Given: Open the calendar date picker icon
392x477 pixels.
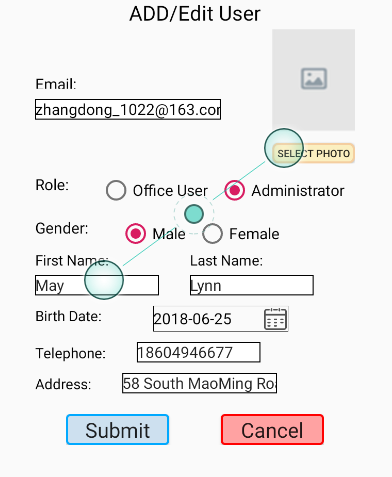Looking at the screenshot, I should 275,319.
